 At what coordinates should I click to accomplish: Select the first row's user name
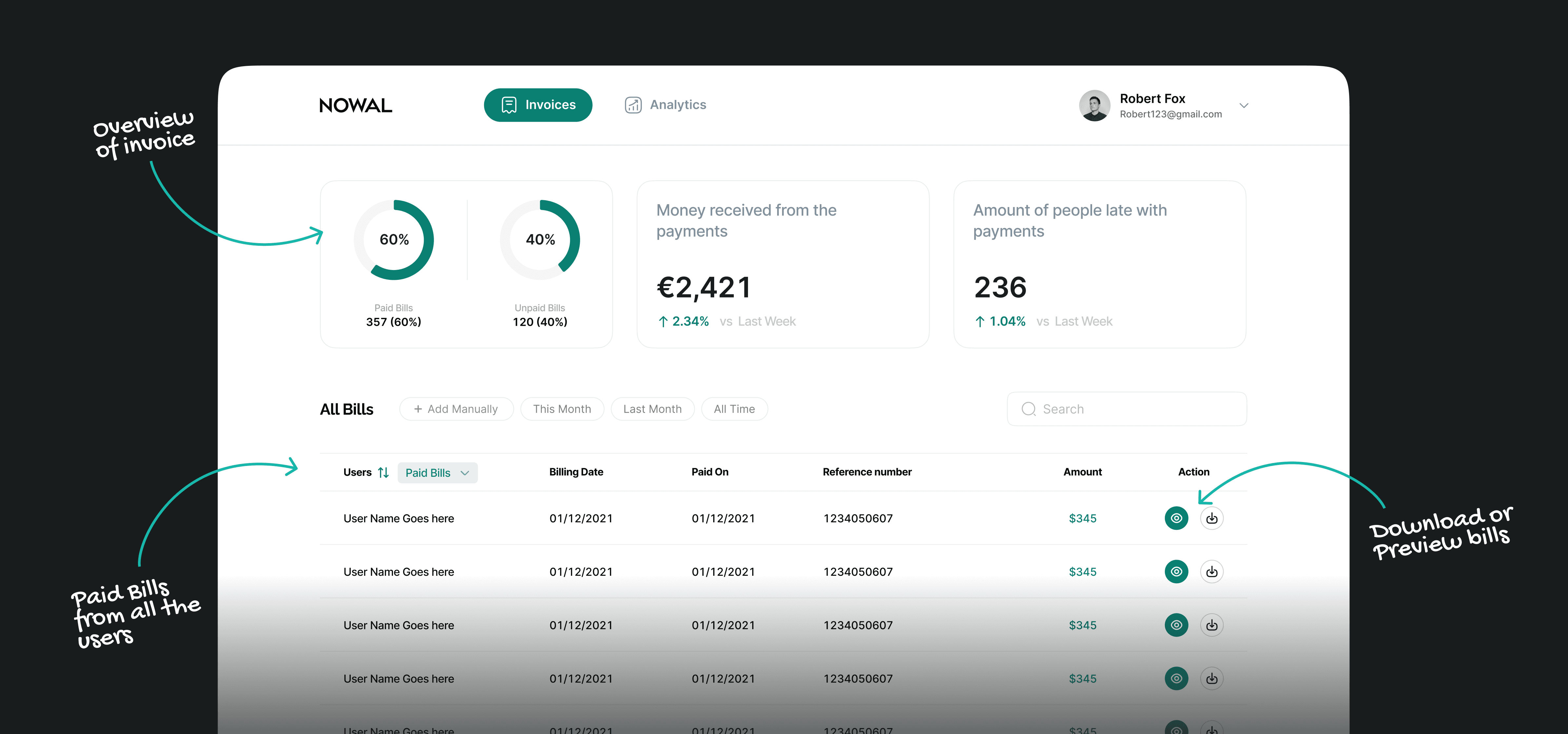(399, 518)
